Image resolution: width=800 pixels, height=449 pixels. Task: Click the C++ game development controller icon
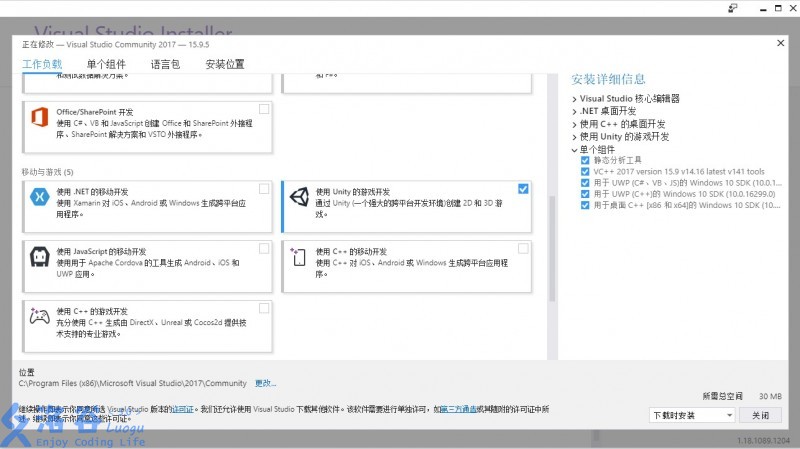click(40, 316)
